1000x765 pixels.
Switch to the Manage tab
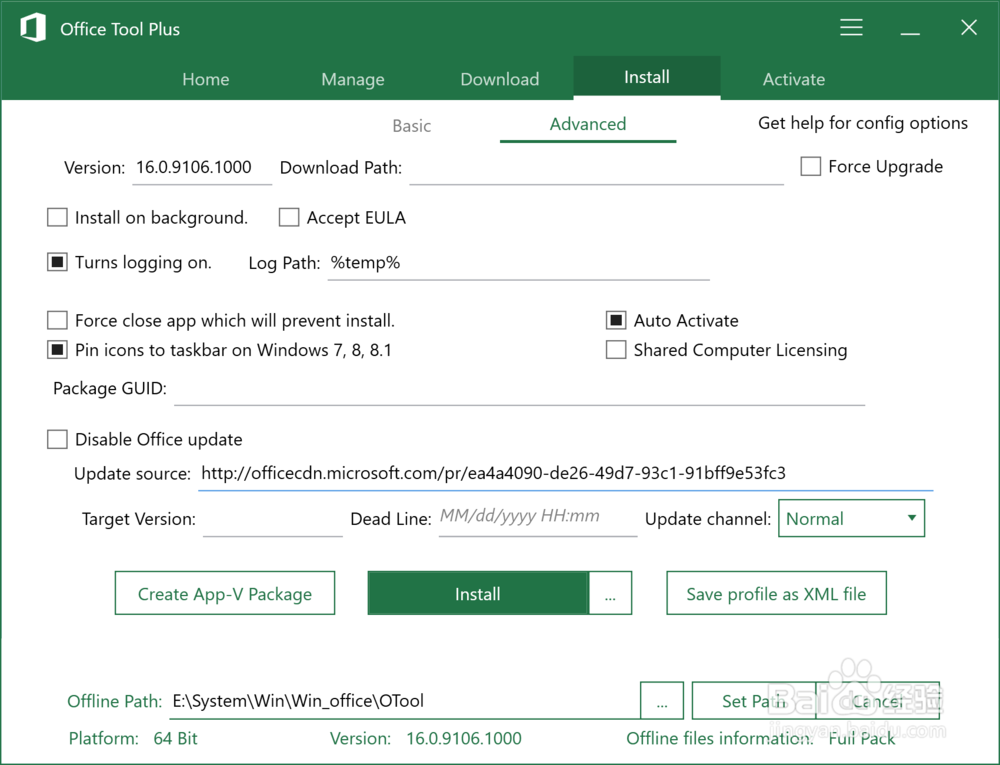click(x=353, y=79)
